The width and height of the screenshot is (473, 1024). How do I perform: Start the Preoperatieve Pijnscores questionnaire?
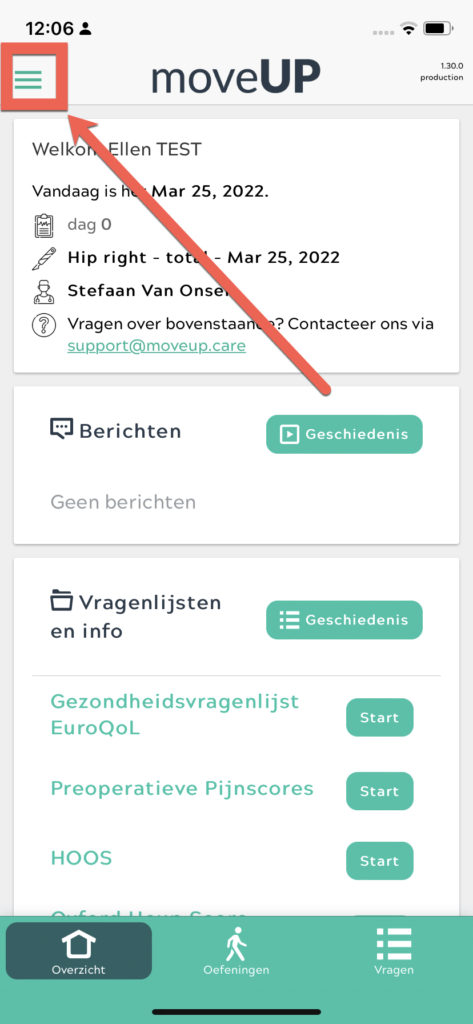(380, 791)
